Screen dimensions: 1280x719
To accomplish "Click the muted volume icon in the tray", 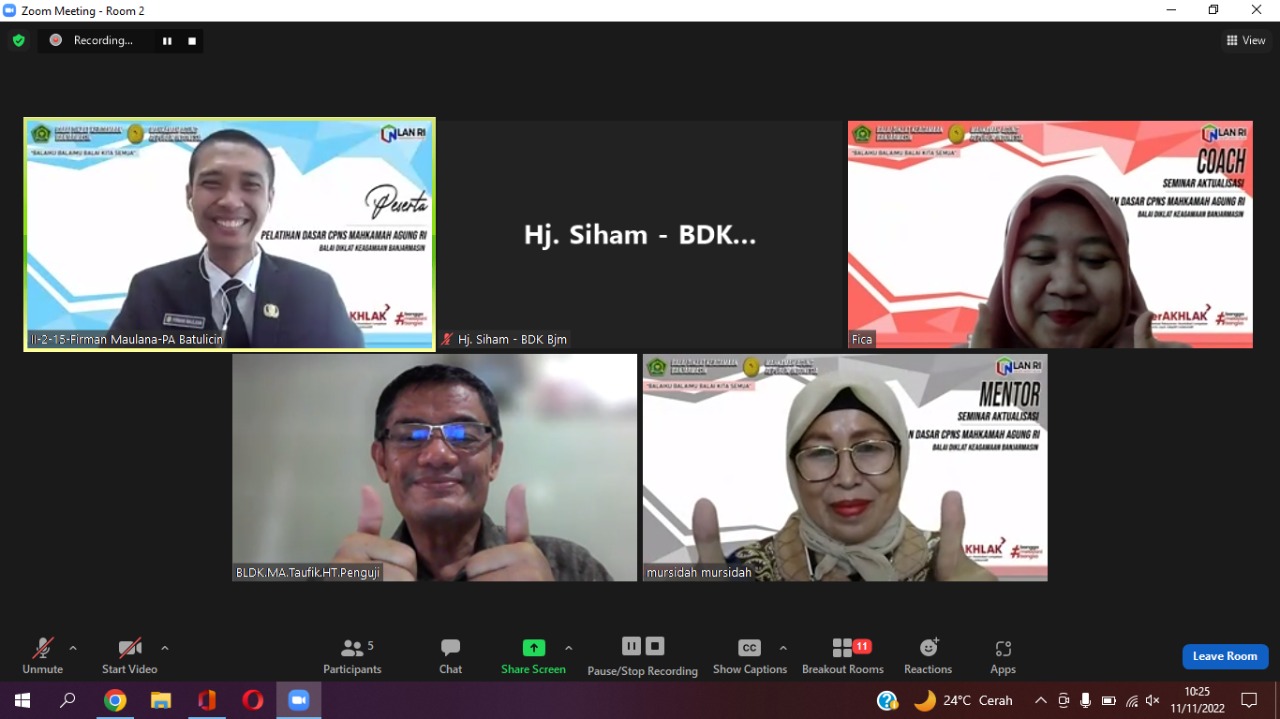I will coord(1153,701).
